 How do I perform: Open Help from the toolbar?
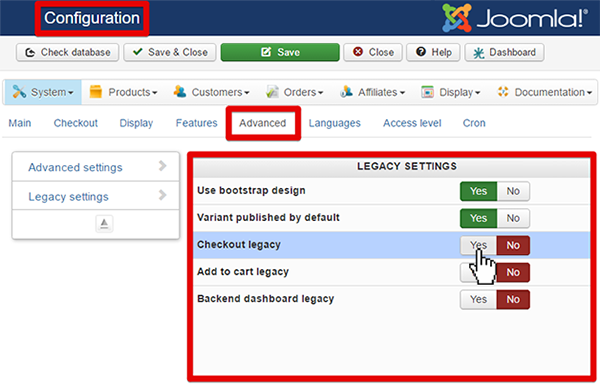pos(433,52)
